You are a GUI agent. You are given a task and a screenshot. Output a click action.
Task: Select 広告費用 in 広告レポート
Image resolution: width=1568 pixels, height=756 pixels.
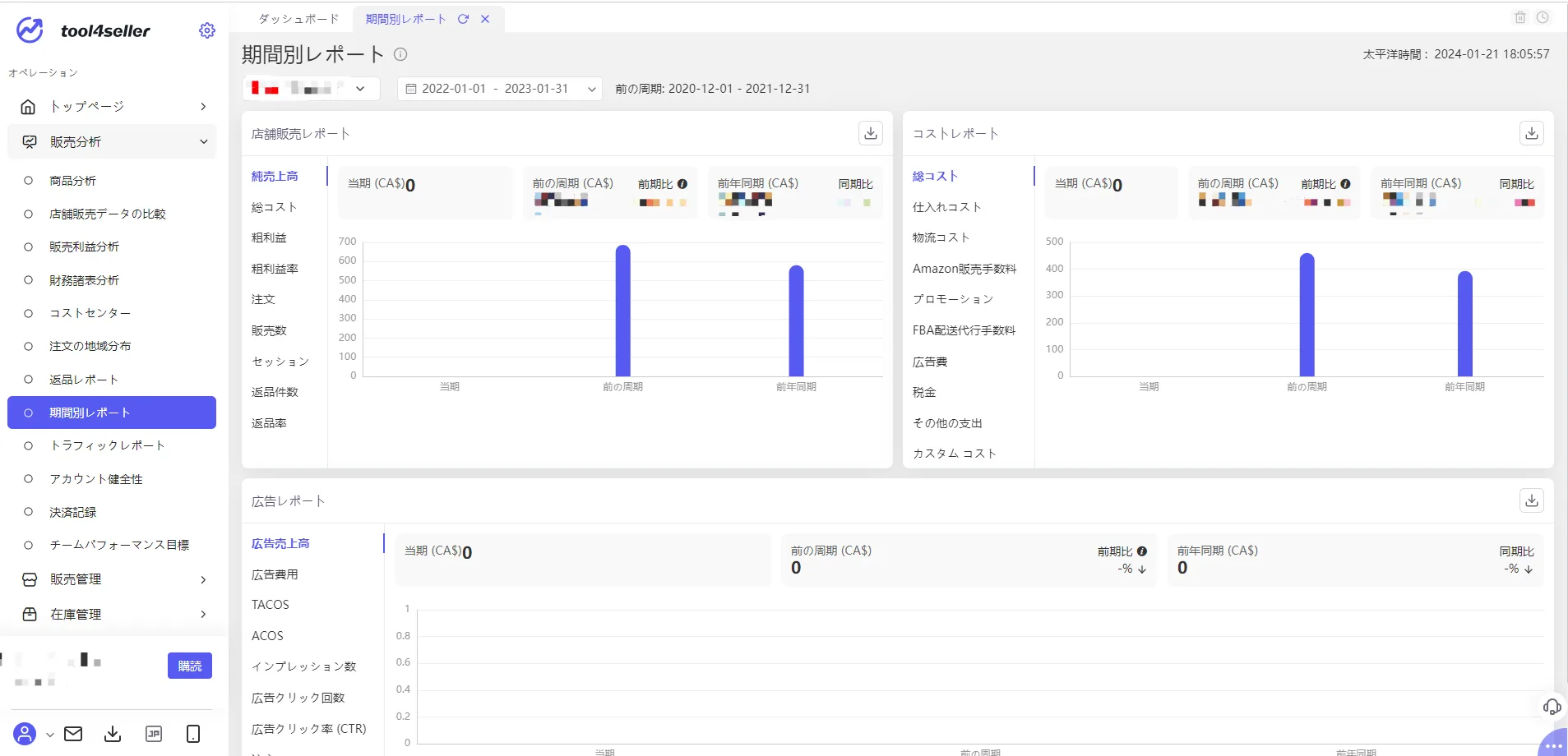point(275,574)
